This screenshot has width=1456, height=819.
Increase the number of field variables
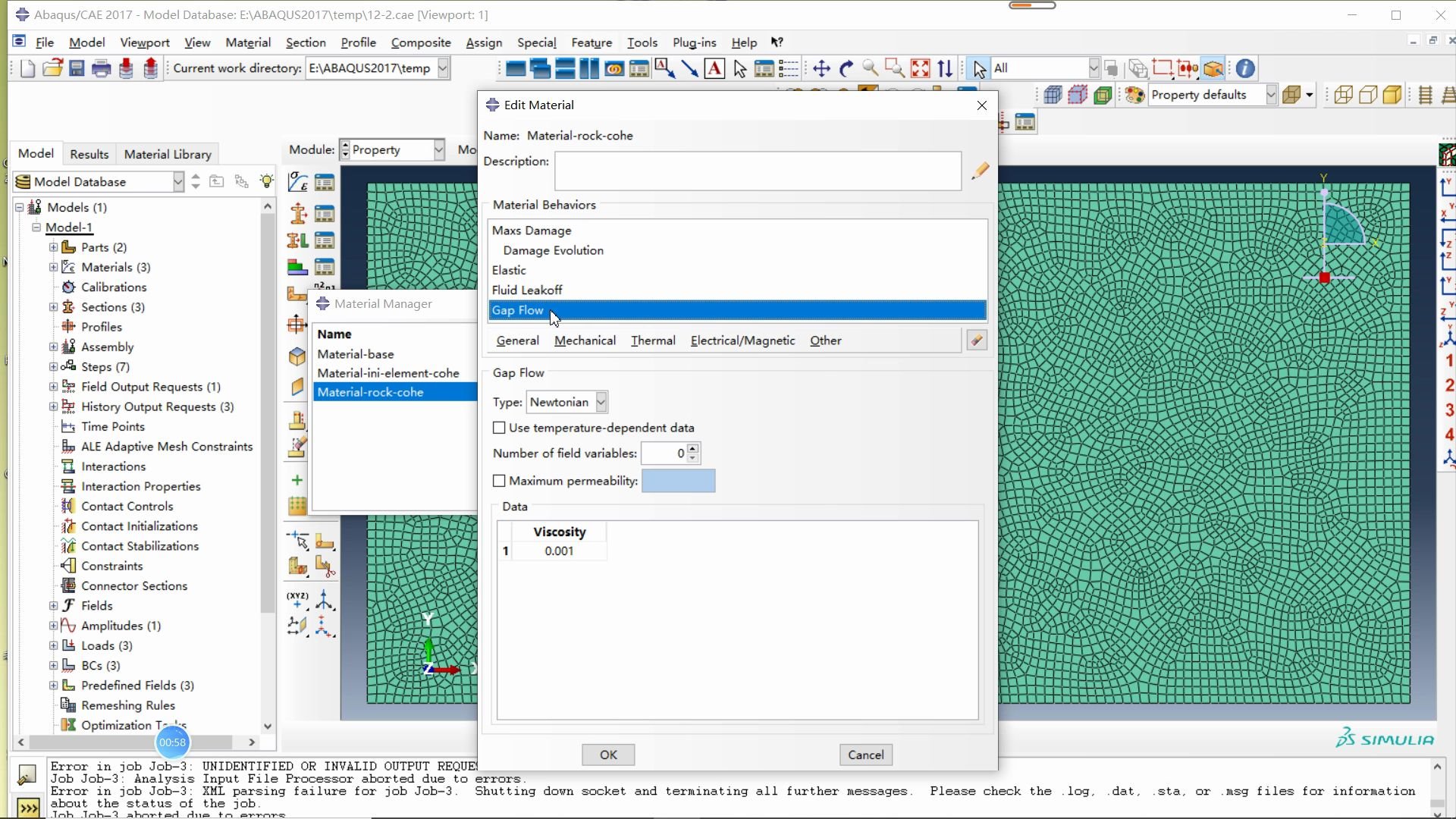click(692, 448)
